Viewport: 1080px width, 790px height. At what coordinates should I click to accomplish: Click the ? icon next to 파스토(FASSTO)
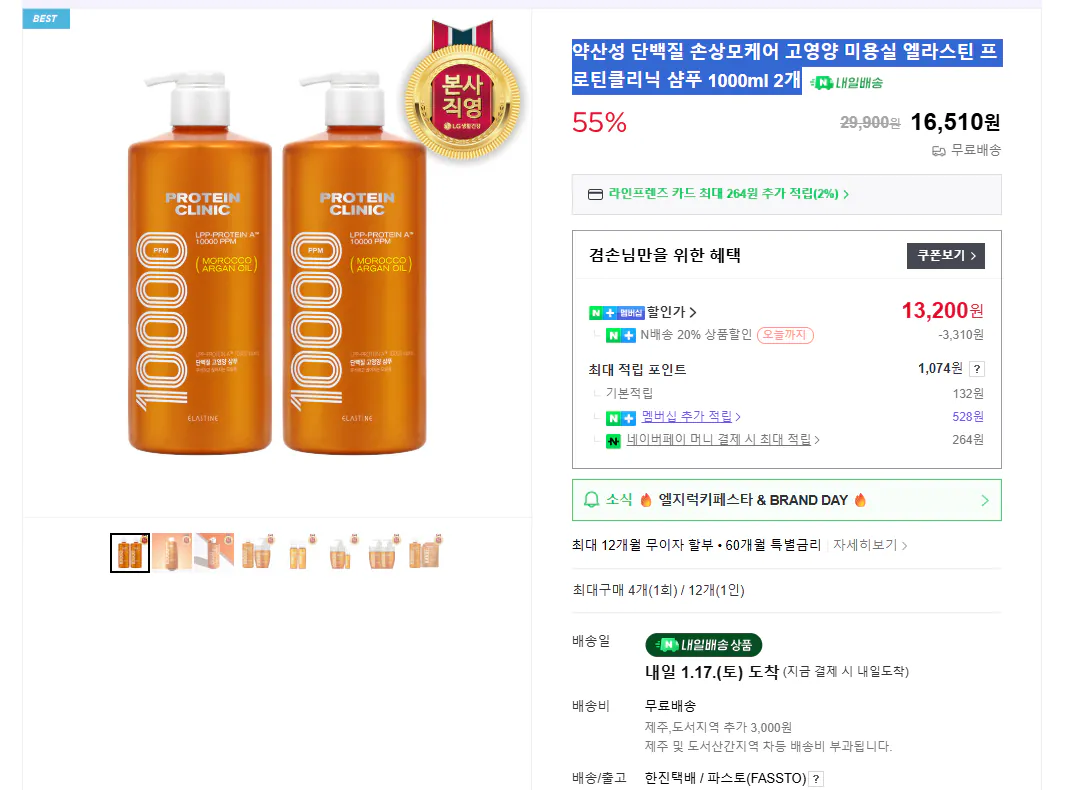(817, 779)
